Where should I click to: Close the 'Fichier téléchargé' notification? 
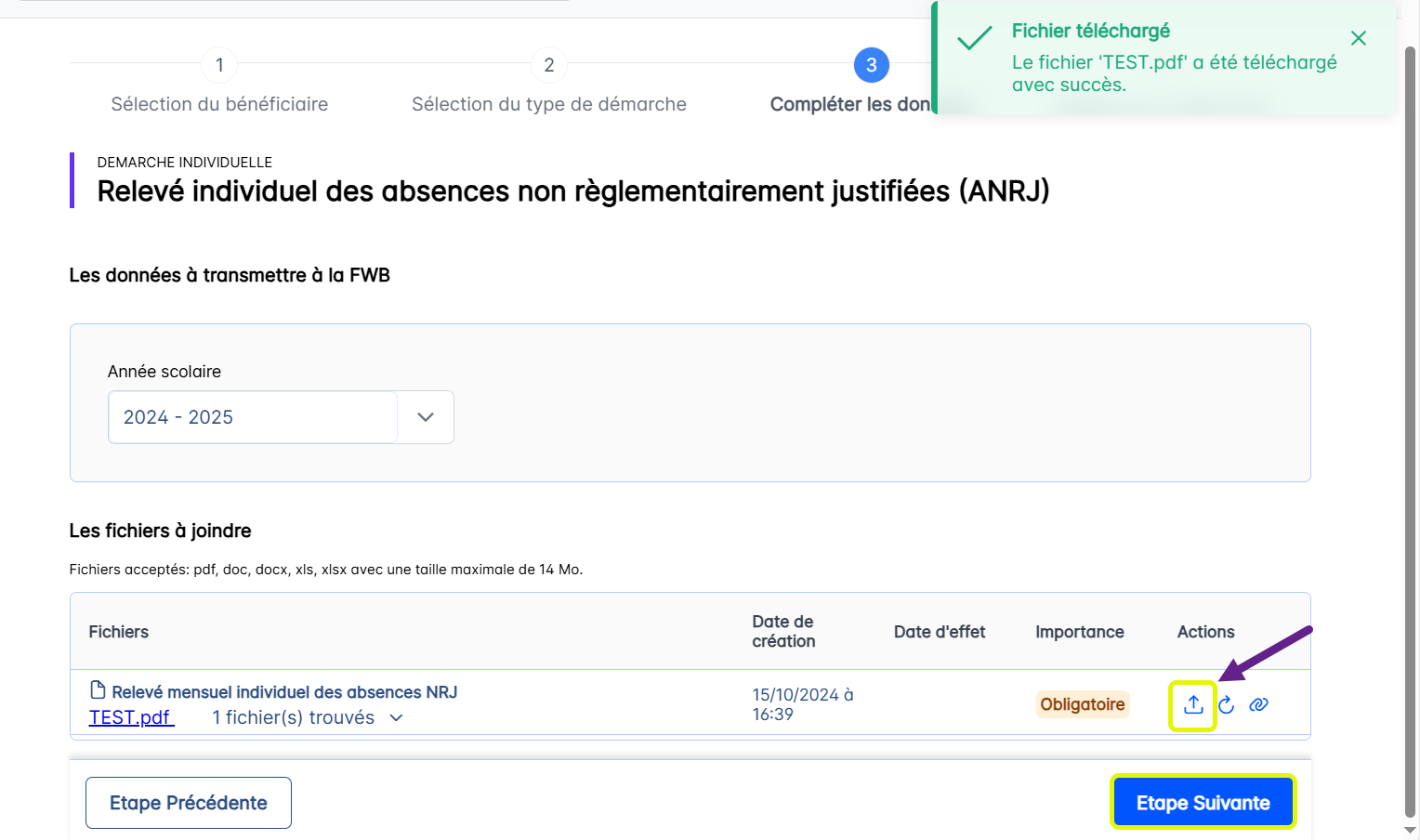click(x=1358, y=38)
